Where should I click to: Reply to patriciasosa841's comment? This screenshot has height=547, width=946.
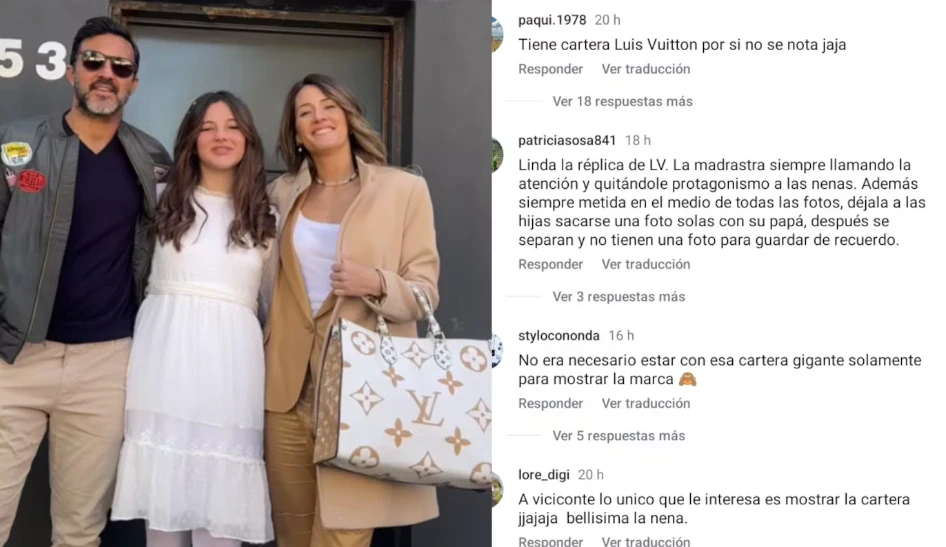pos(550,264)
